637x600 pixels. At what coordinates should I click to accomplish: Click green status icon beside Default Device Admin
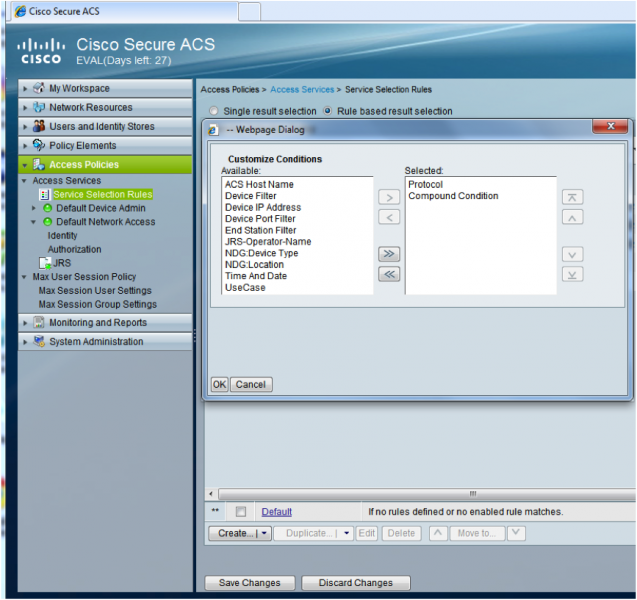click(x=48, y=208)
